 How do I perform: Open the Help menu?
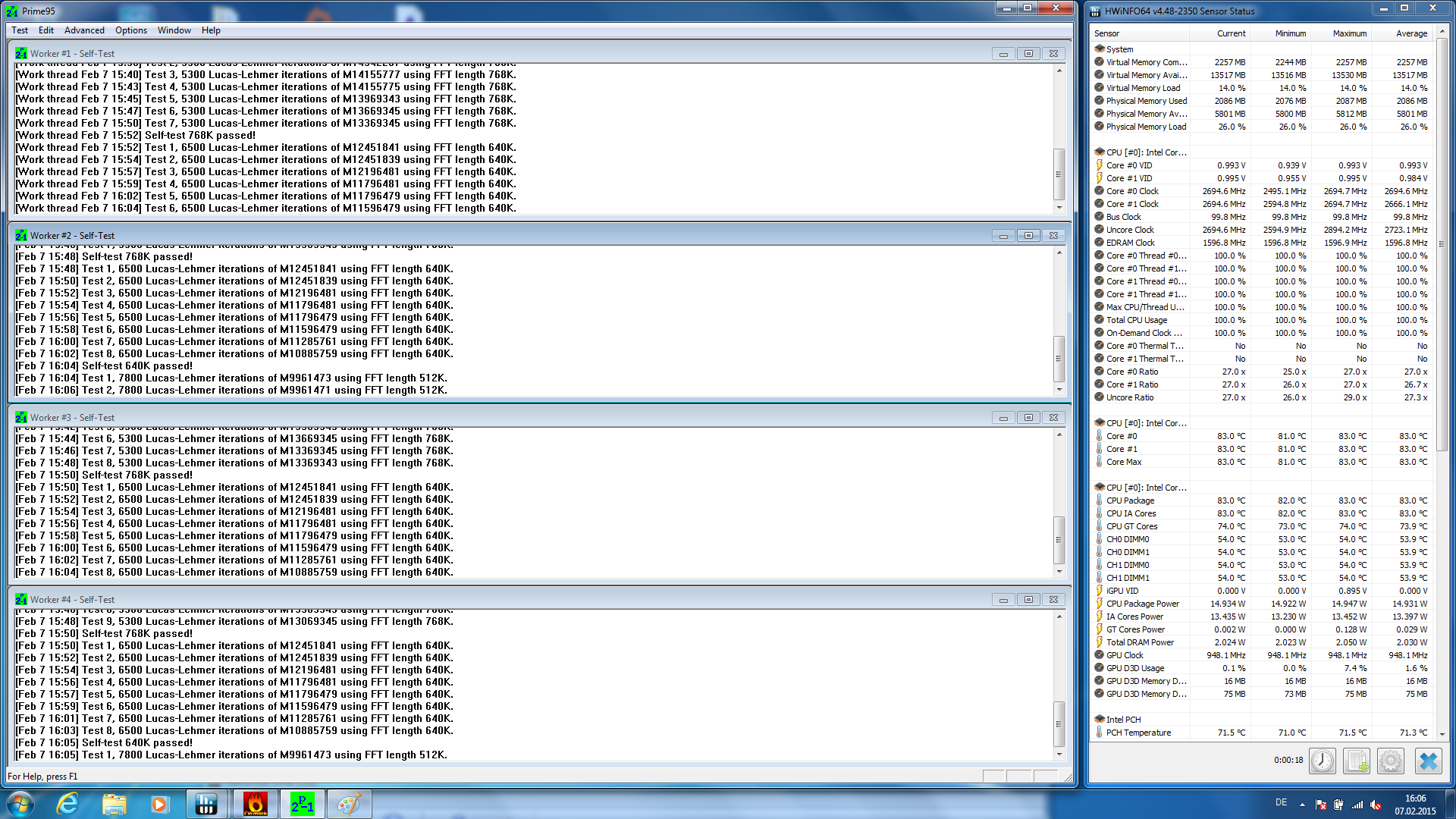tap(211, 30)
